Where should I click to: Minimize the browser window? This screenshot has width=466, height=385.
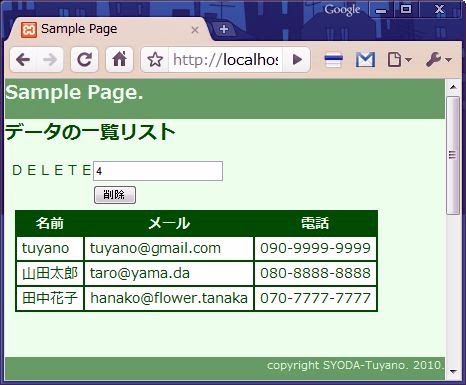pos(381,10)
